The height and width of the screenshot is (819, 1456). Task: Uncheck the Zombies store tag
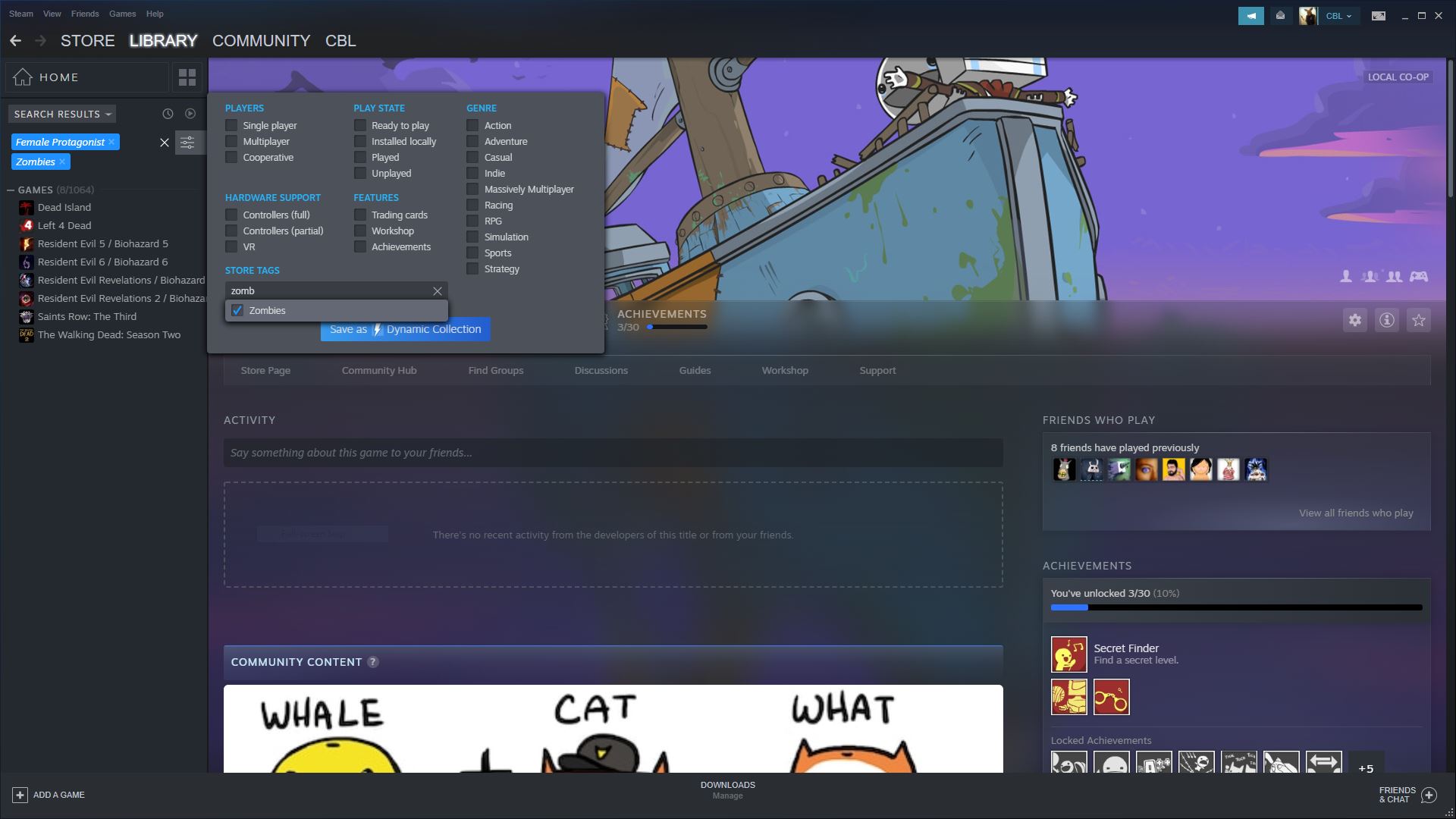coord(237,311)
